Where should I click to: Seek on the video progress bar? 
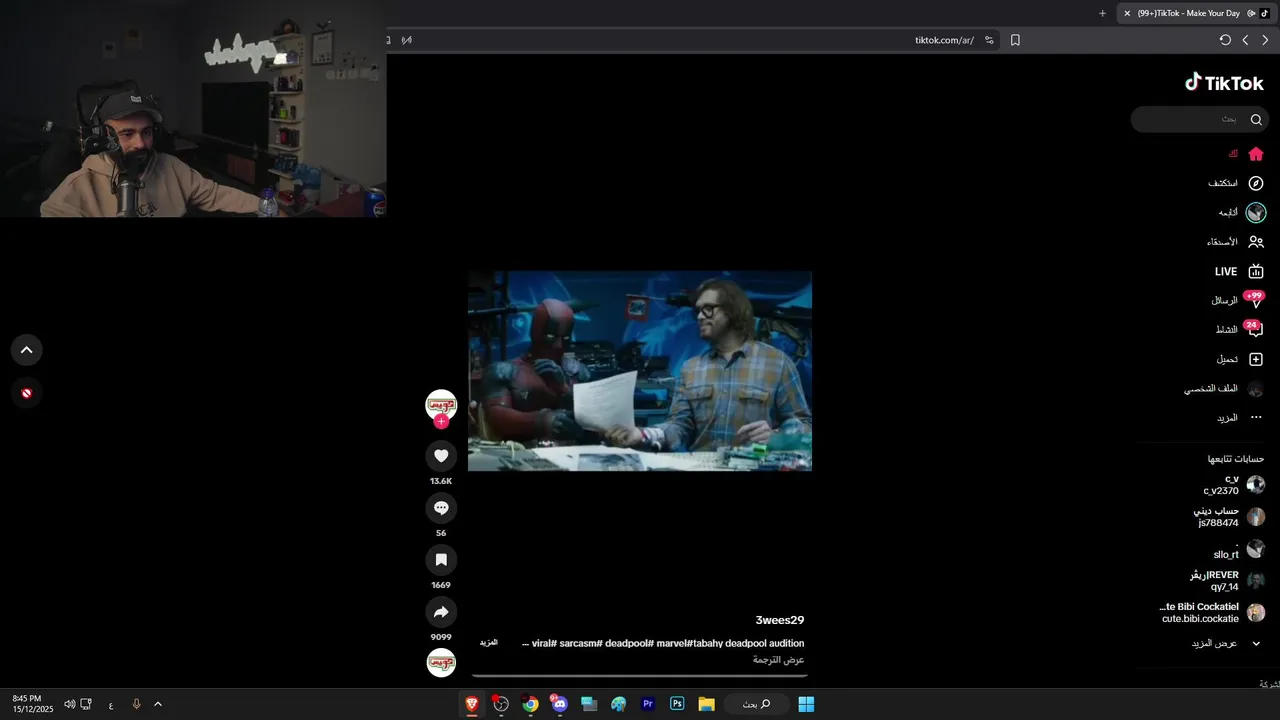(x=640, y=676)
